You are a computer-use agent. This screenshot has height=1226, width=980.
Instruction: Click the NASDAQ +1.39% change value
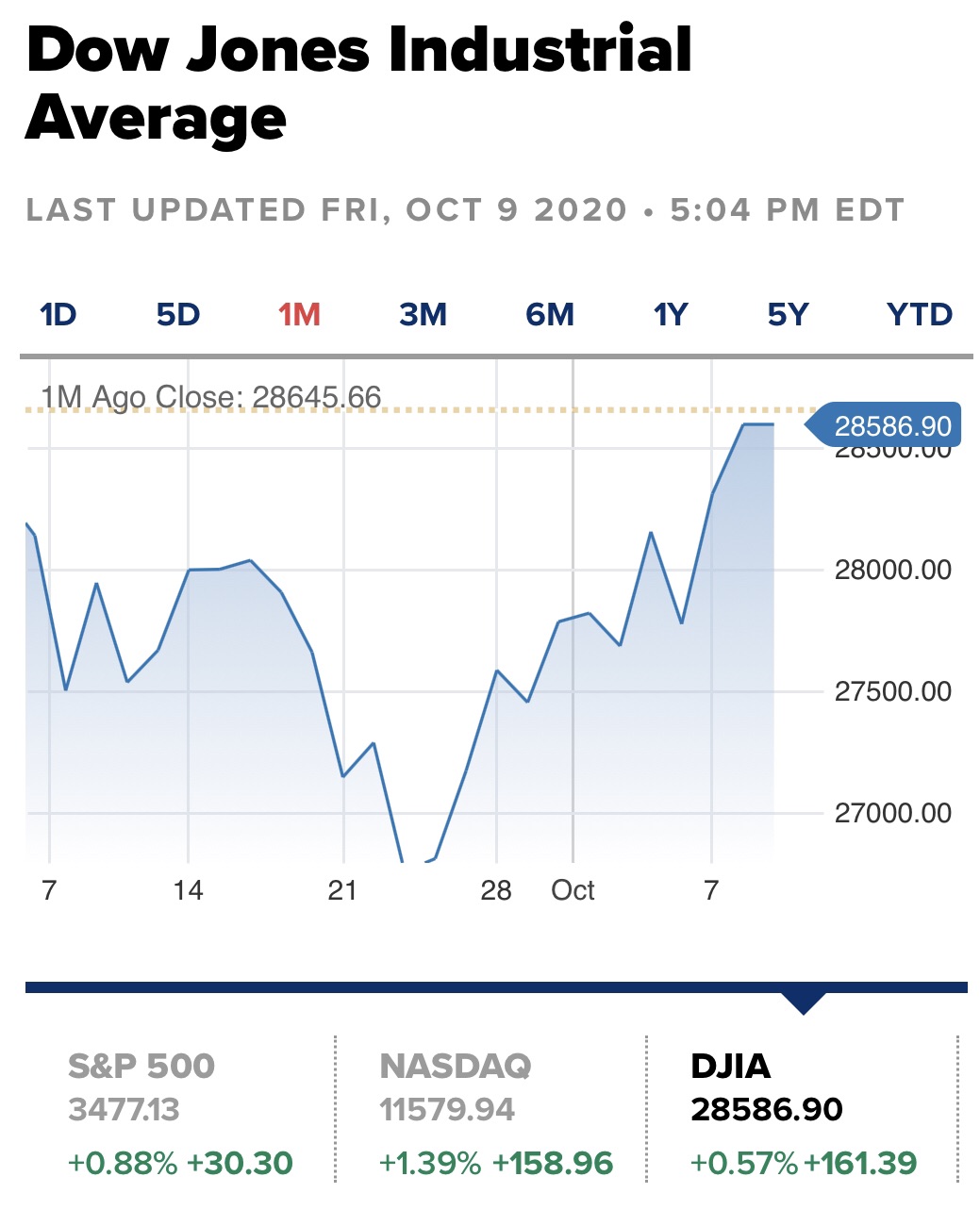click(x=429, y=1163)
